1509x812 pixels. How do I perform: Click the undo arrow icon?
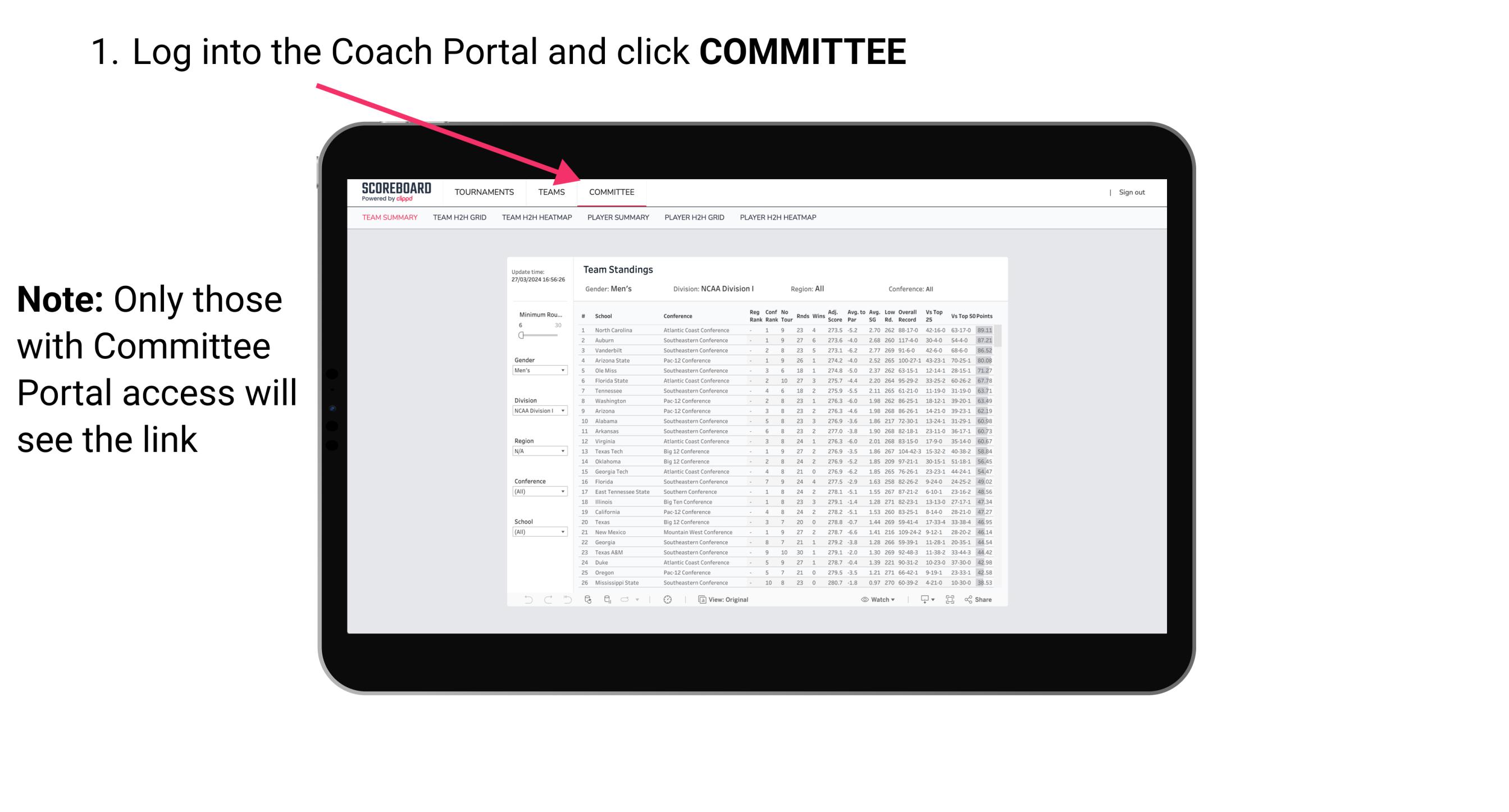(x=525, y=599)
